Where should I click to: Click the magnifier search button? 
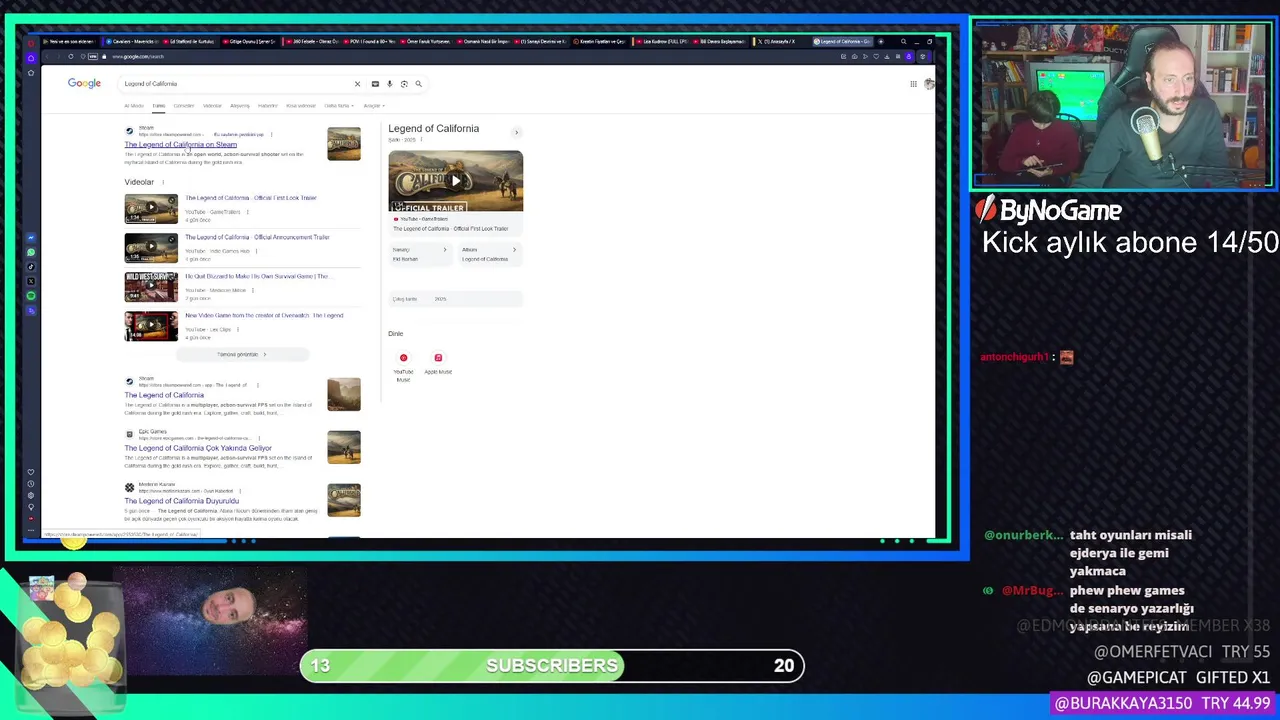click(x=418, y=84)
